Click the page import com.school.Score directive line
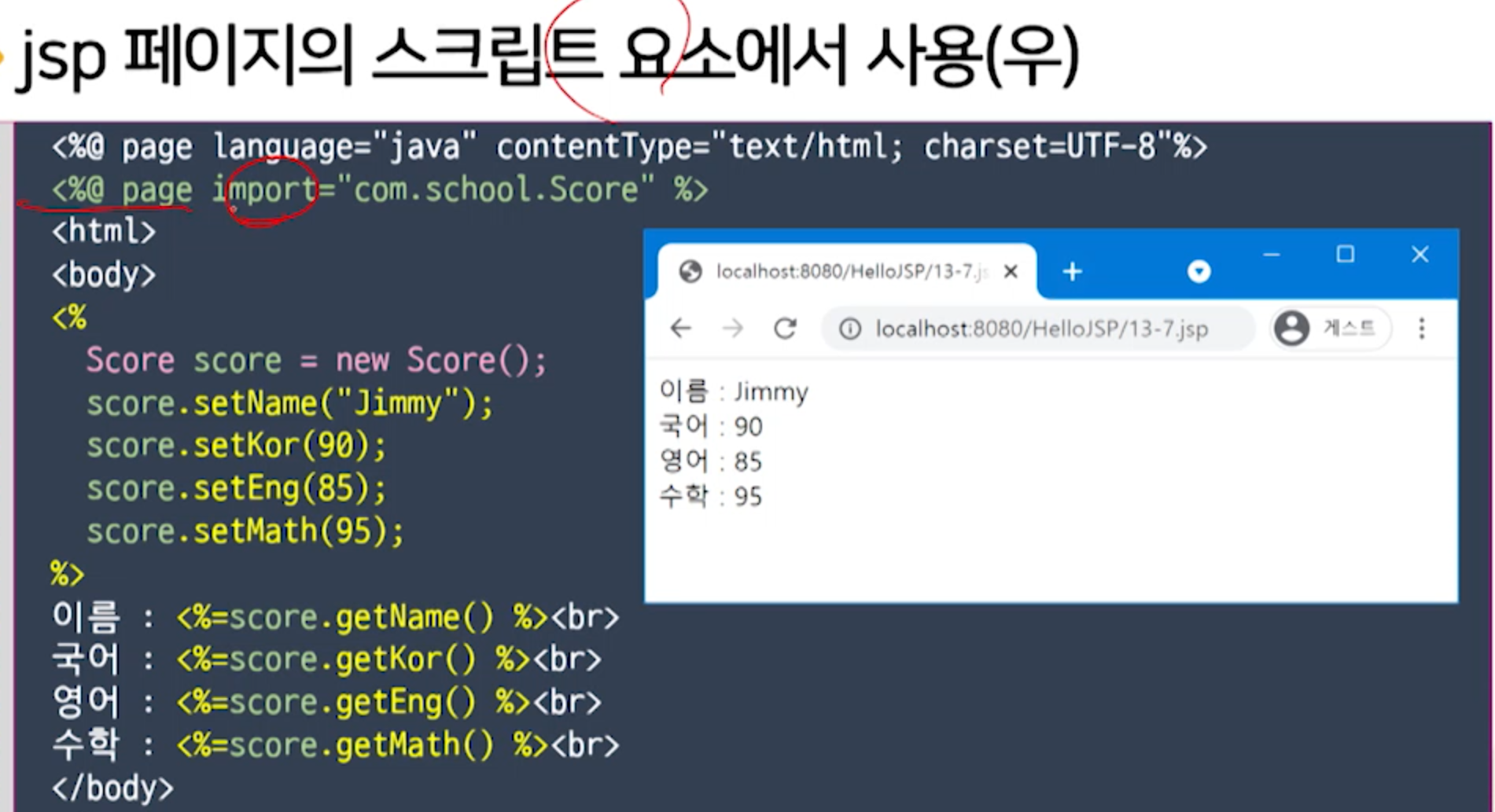This screenshot has width=1495, height=812. click(380, 189)
